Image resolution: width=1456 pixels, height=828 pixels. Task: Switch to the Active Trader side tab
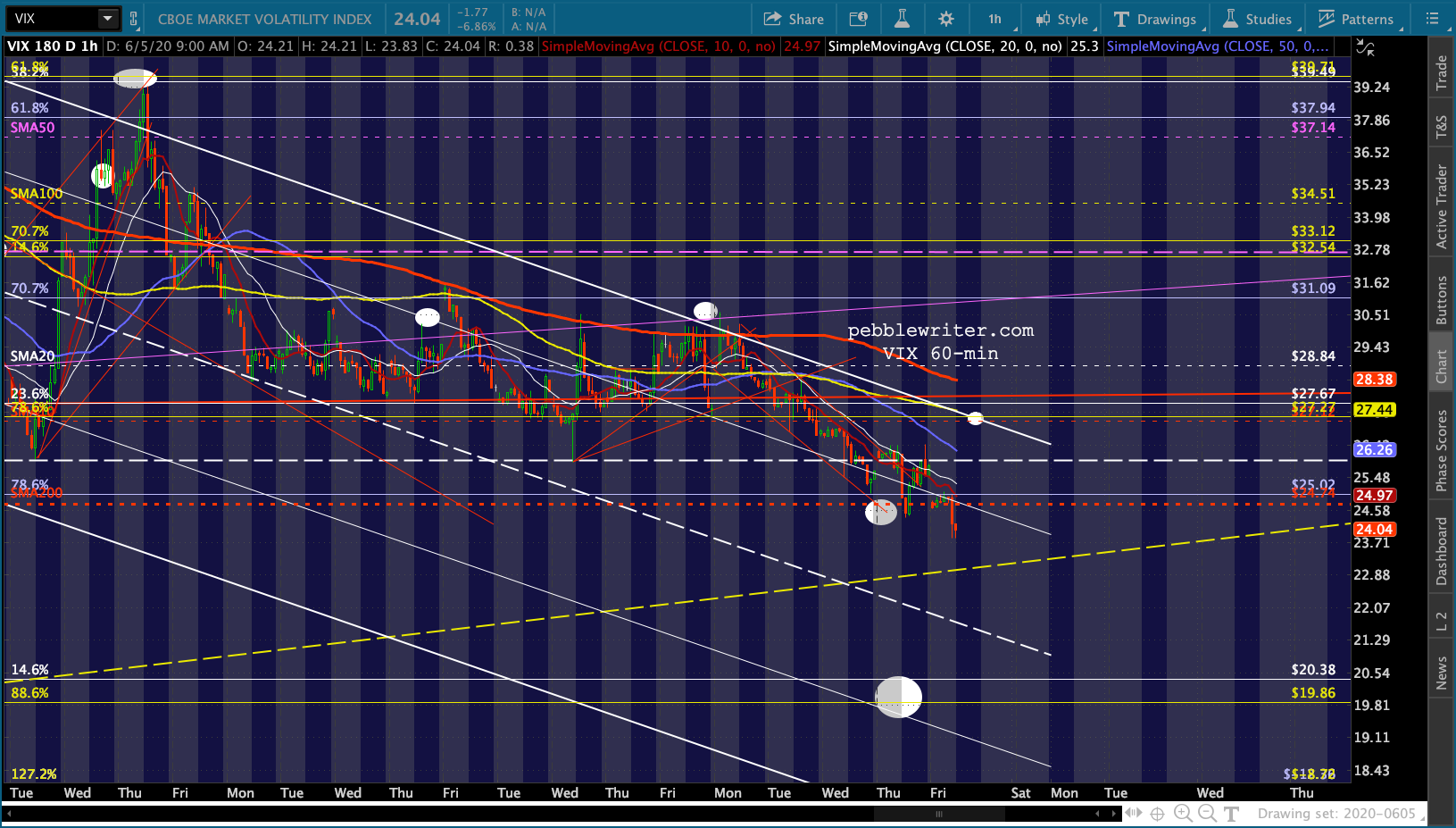coord(1441,206)
